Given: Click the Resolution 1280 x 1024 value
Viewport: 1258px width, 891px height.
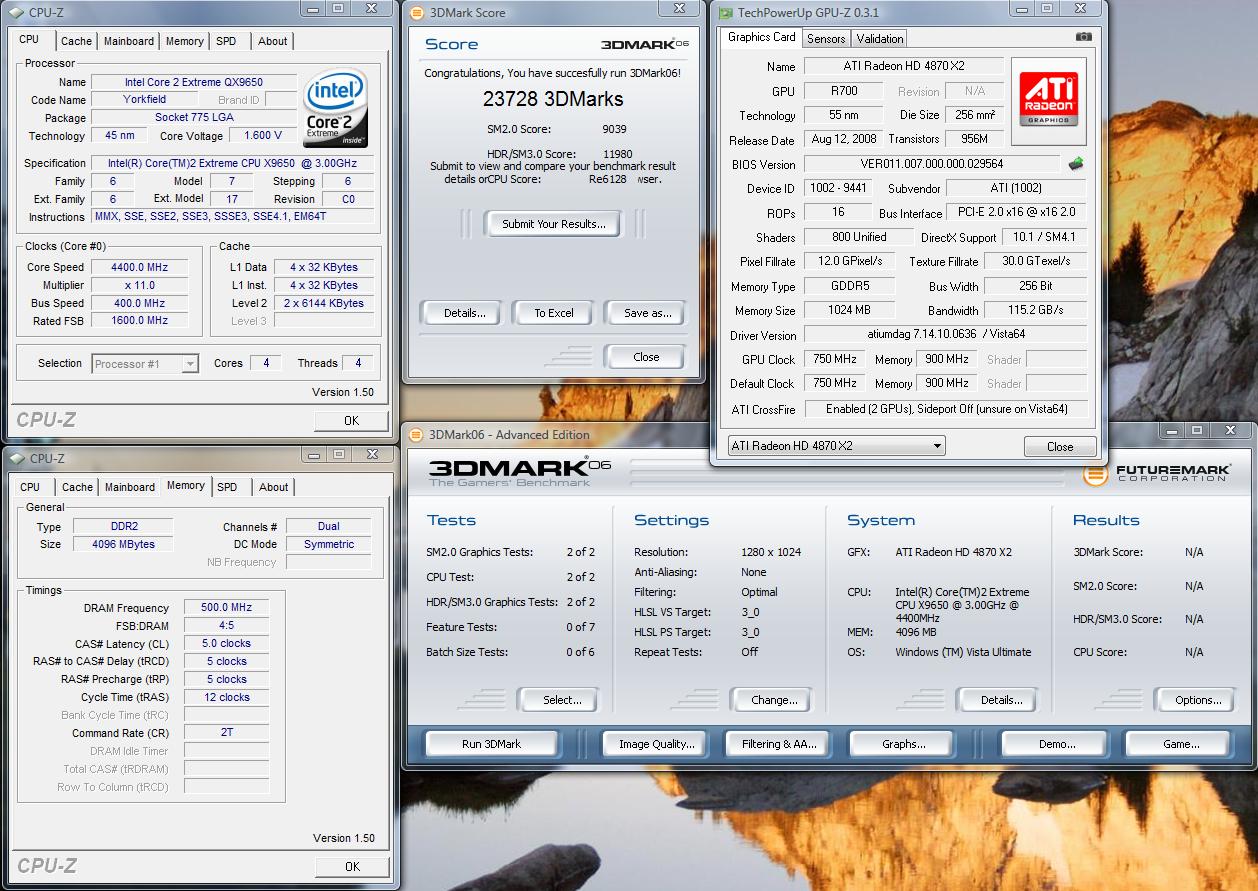Looking at the screenshot, I should pyautogui.click(x=771, y=552).
